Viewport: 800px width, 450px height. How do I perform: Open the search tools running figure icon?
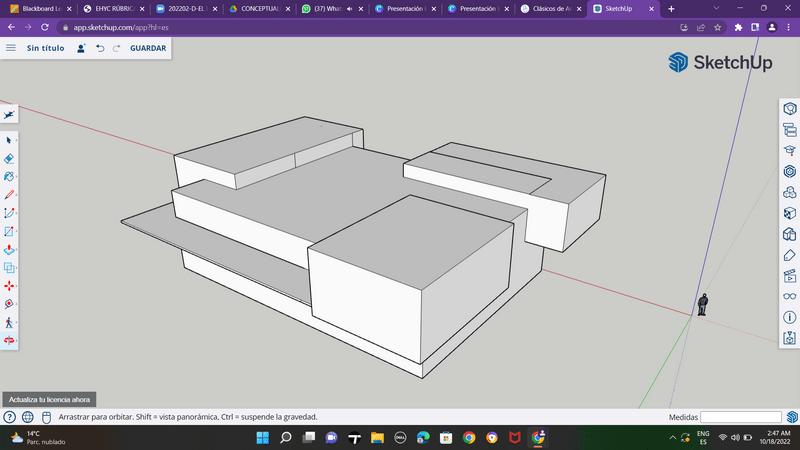pyautogui.click(x=9, y=115)
